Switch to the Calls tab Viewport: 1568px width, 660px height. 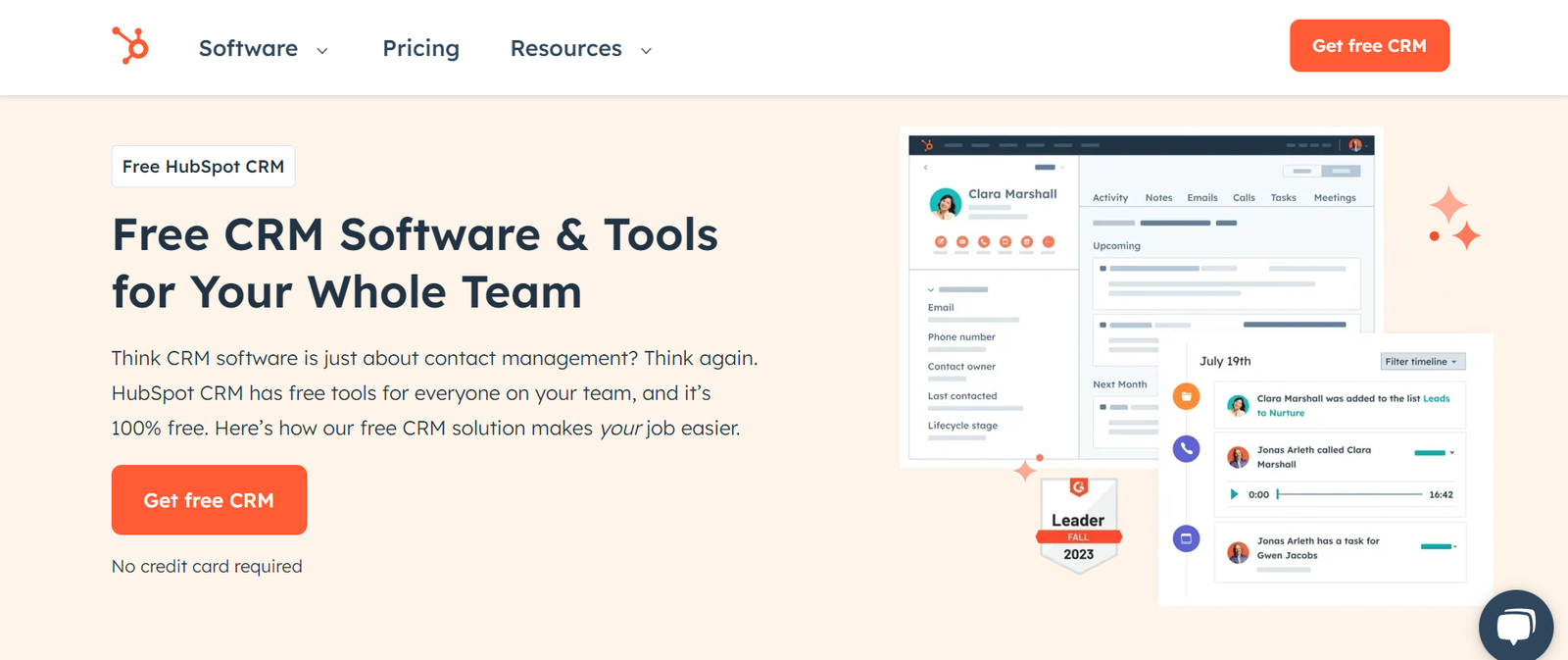1244,198
